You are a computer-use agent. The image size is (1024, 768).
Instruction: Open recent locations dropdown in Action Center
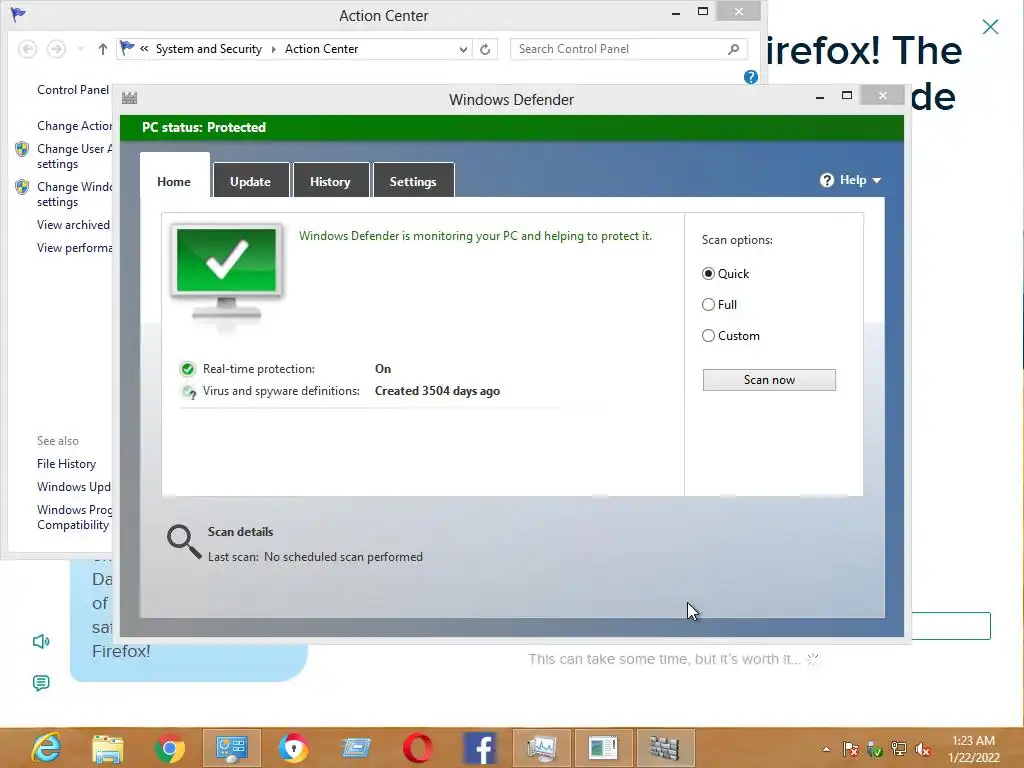click(x=80, y=49)
